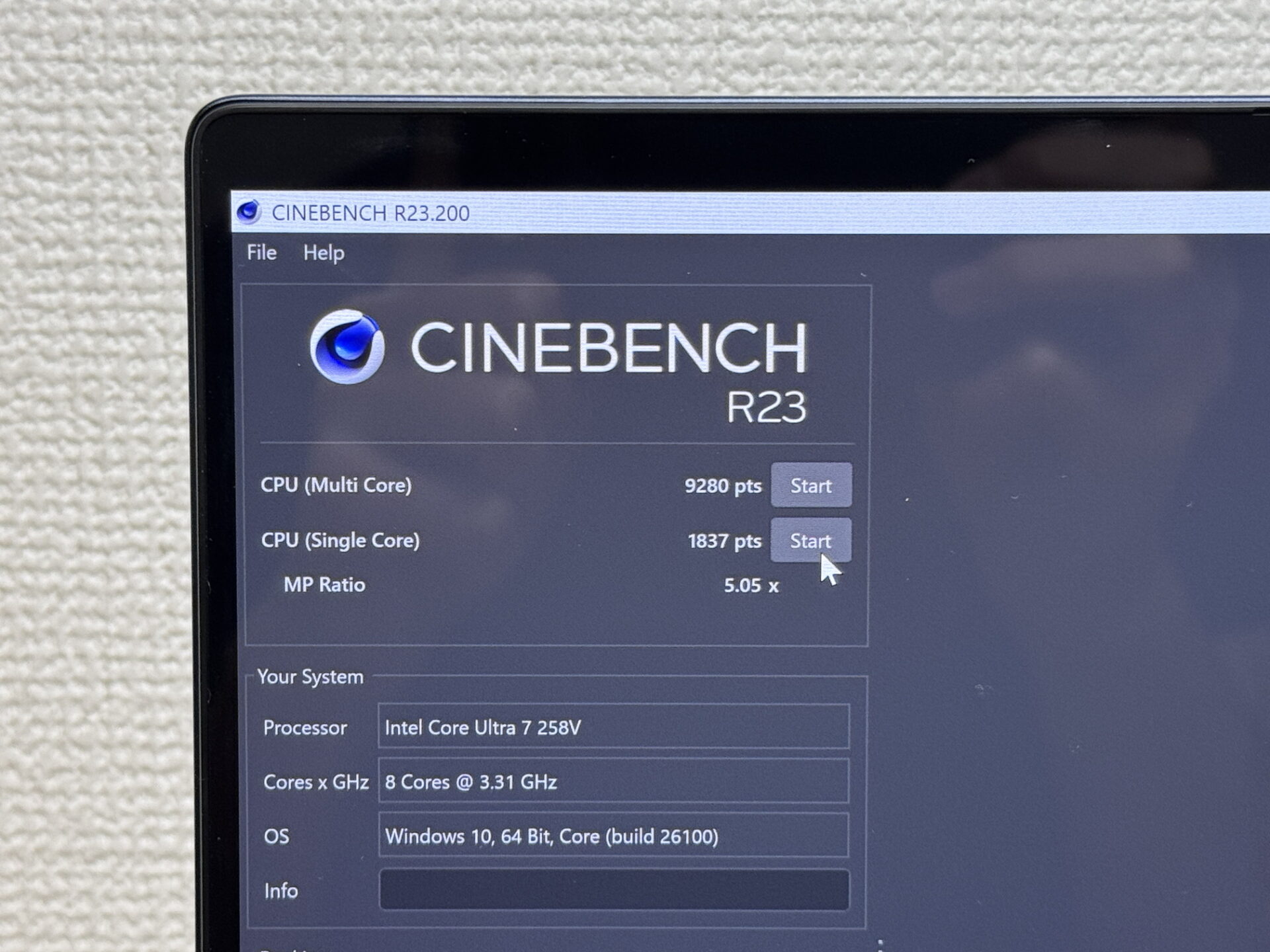This screenshot has height=952, width=1270.
Task: Click the large R23 version text
Action: pyautogui.click(x=766, y=407)
